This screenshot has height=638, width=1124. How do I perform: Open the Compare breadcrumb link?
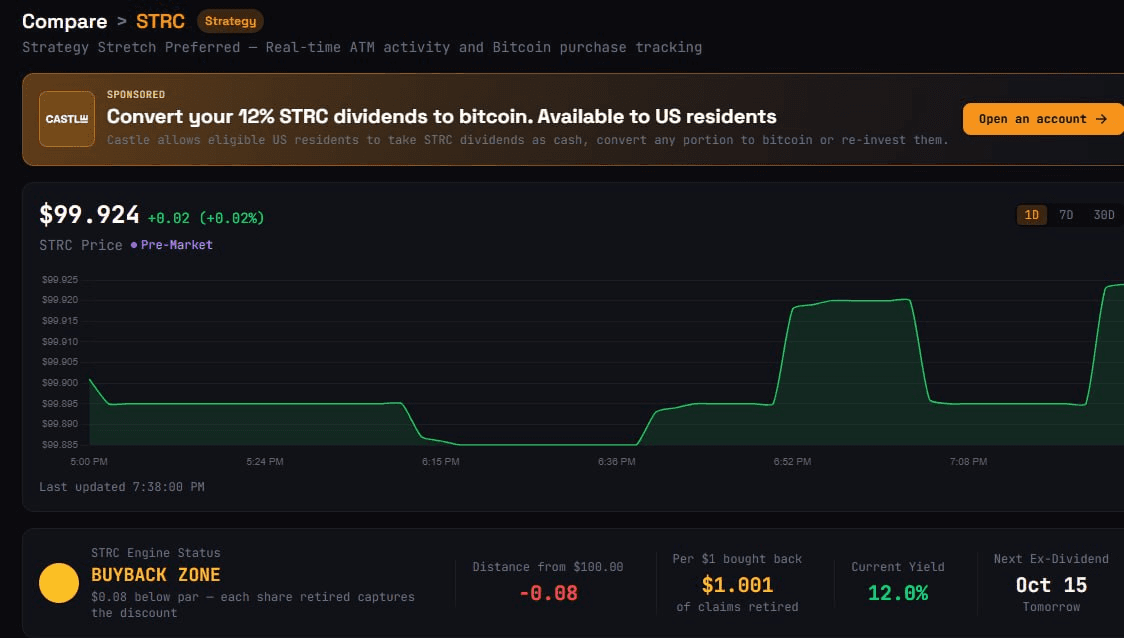[x=65, y=22]
